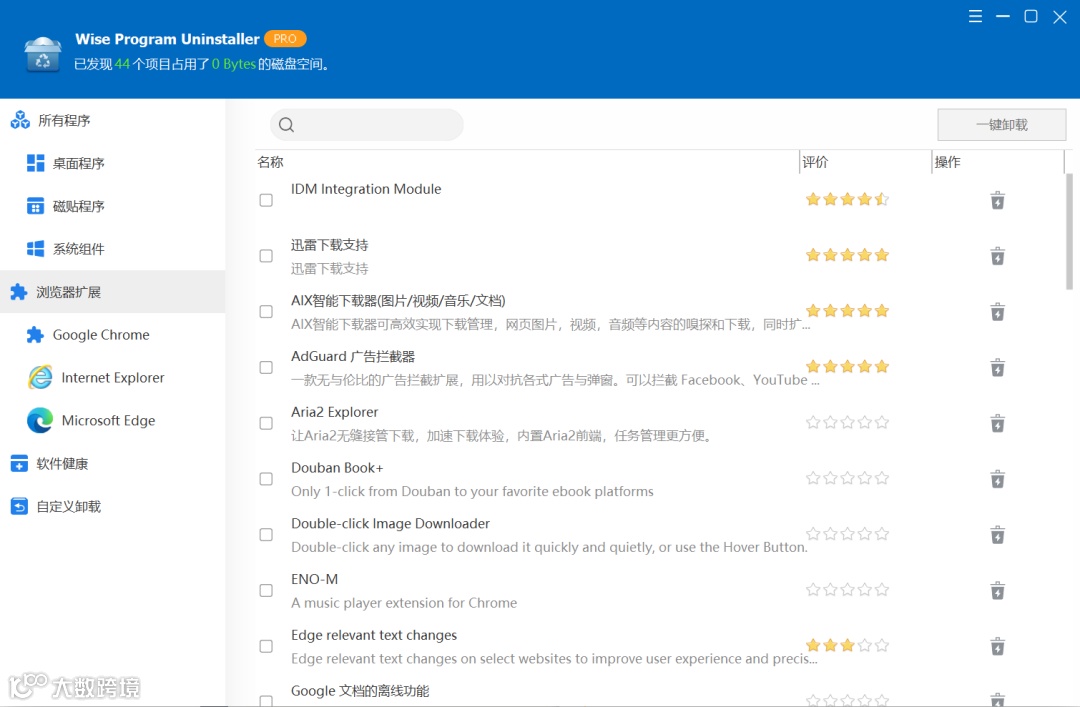Select the Aria2 Explorer row title
Image resolution: width=1080 pixels, height=707 pixels.
[335, 412]
